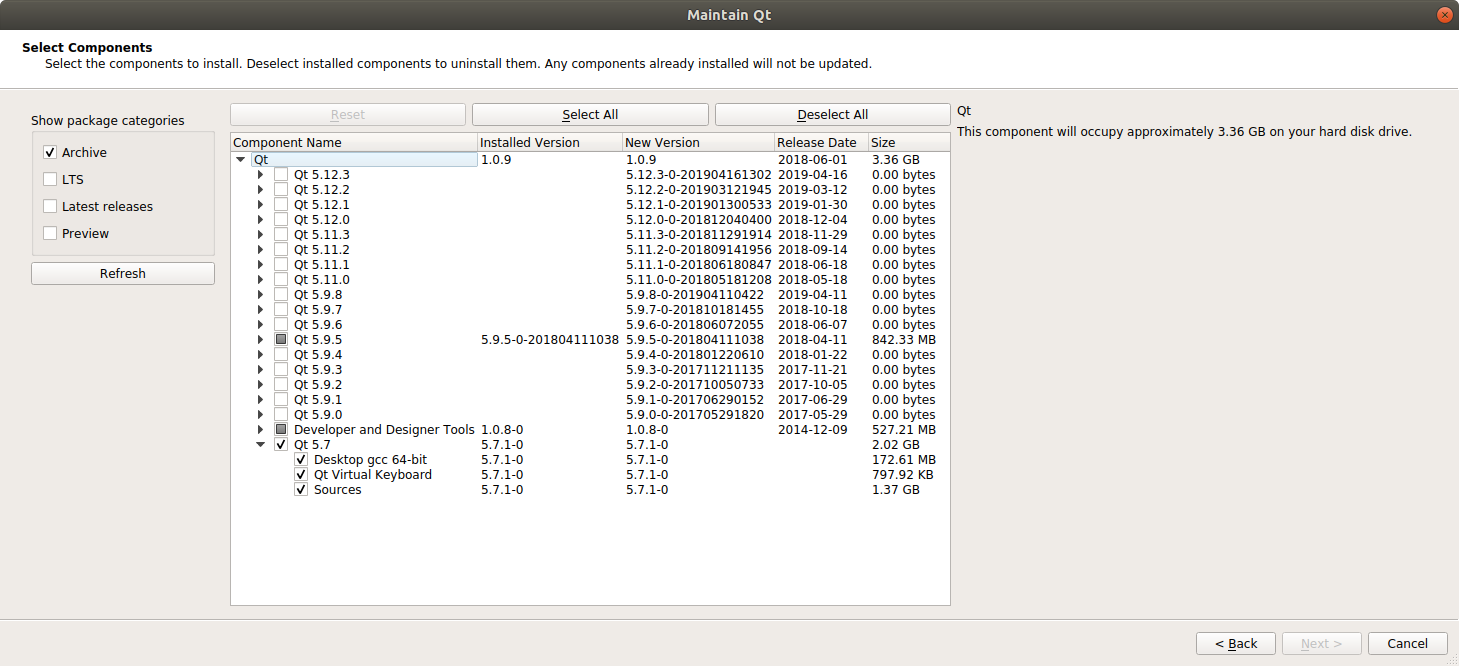Expand the Qt 5.9.5 tree node
The width and height of the screenshot is (1459, 666).
tap(260, 340)
